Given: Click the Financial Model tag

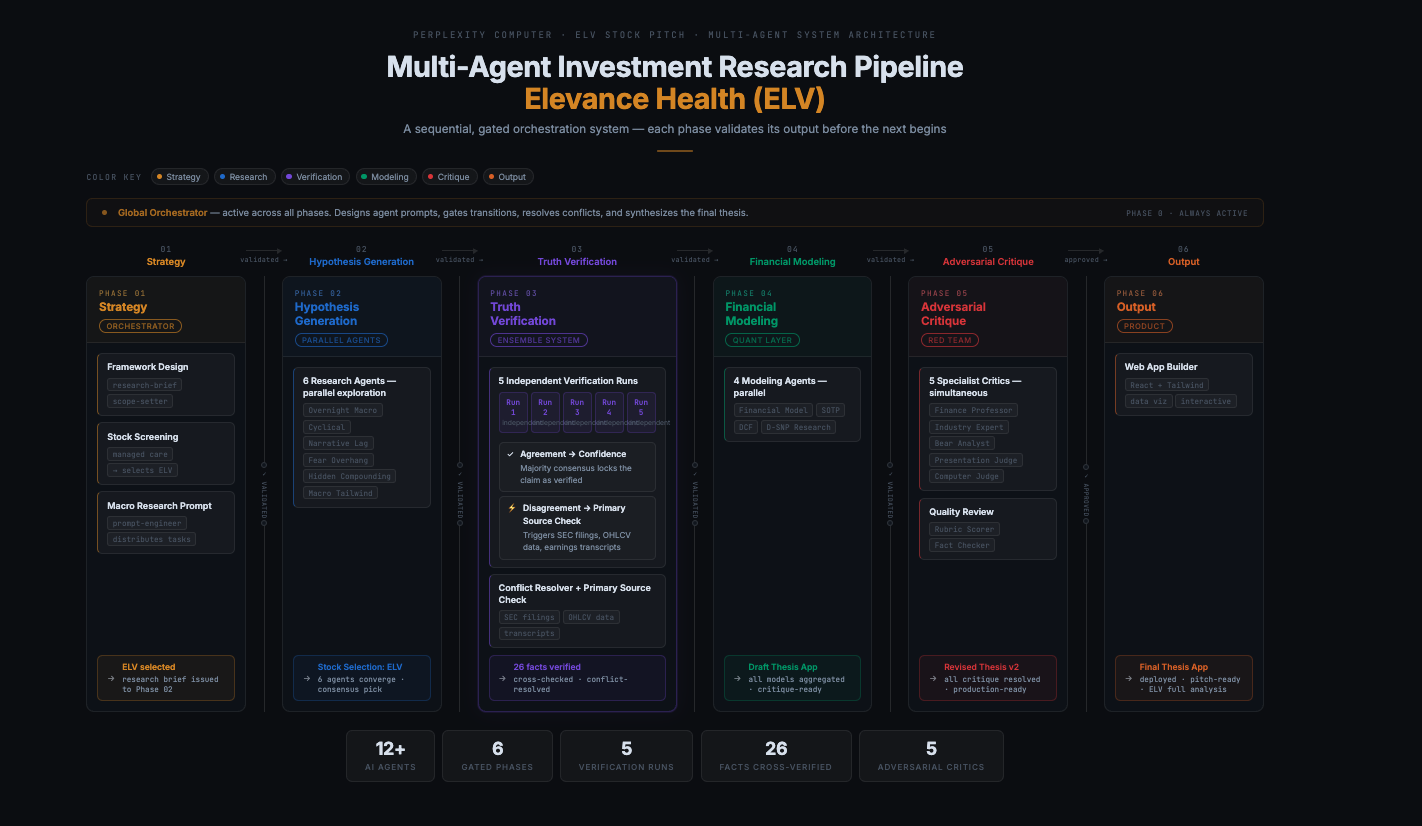Looking at the screenshot, I should (x=773, y=411).
